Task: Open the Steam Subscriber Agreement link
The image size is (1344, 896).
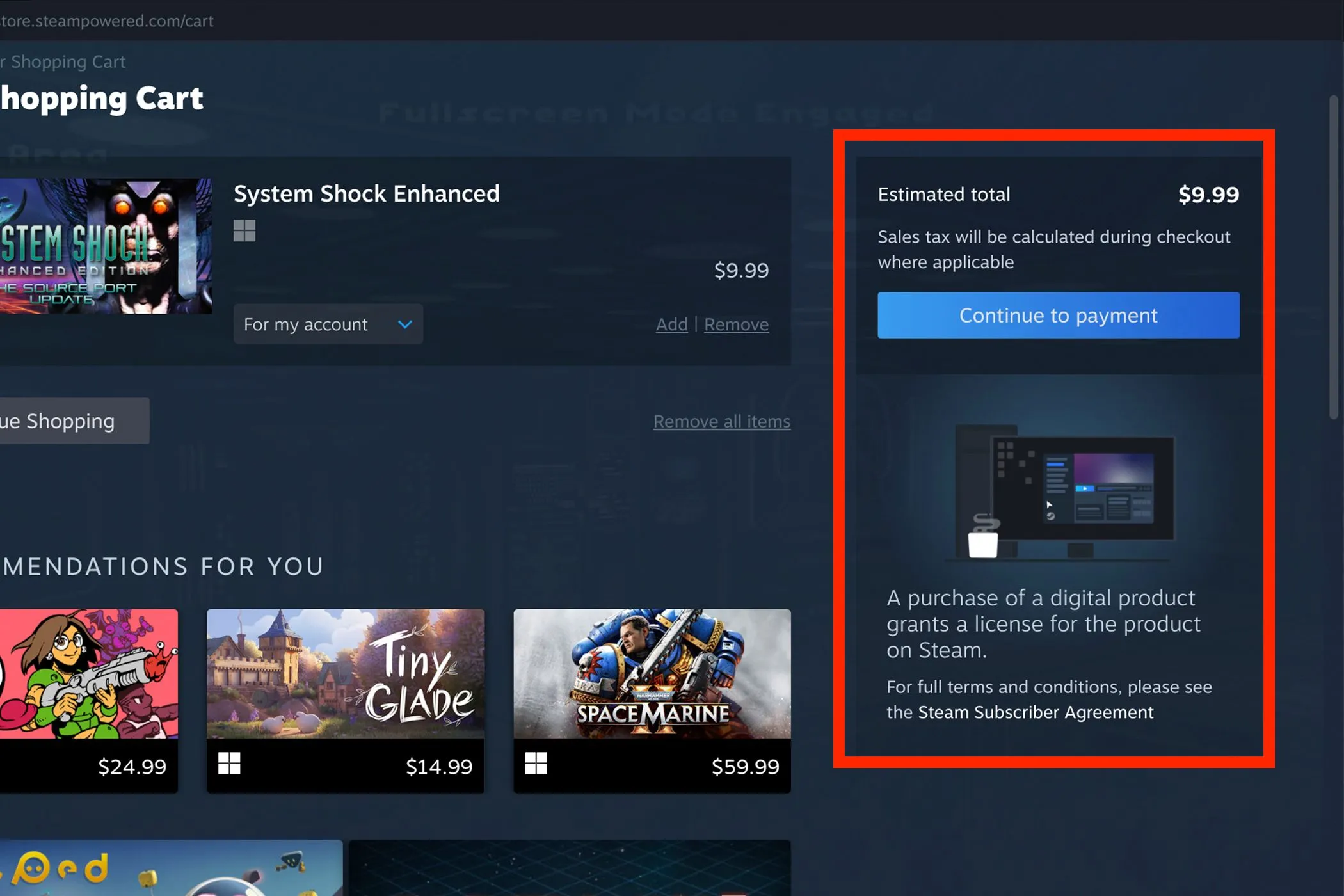Action: click(x=1036, y=712)
